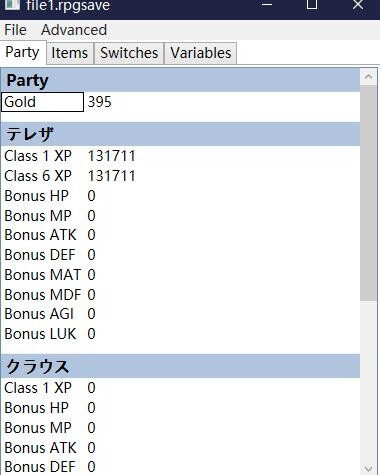This screenshot has width=380, height=475.
Task: Select the Bonus AGI label
Action: coord(39,314)
